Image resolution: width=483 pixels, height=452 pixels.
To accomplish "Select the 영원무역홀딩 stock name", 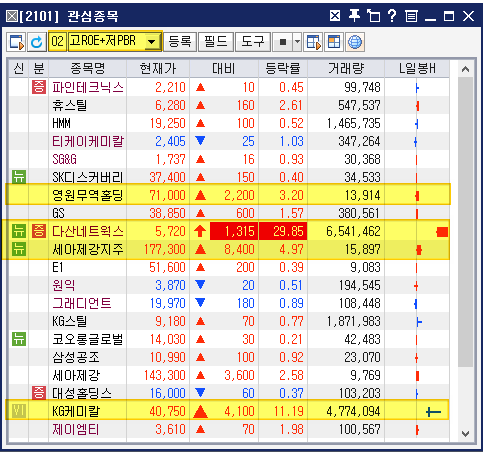I will pyautogui.click(x=88, y=195).
